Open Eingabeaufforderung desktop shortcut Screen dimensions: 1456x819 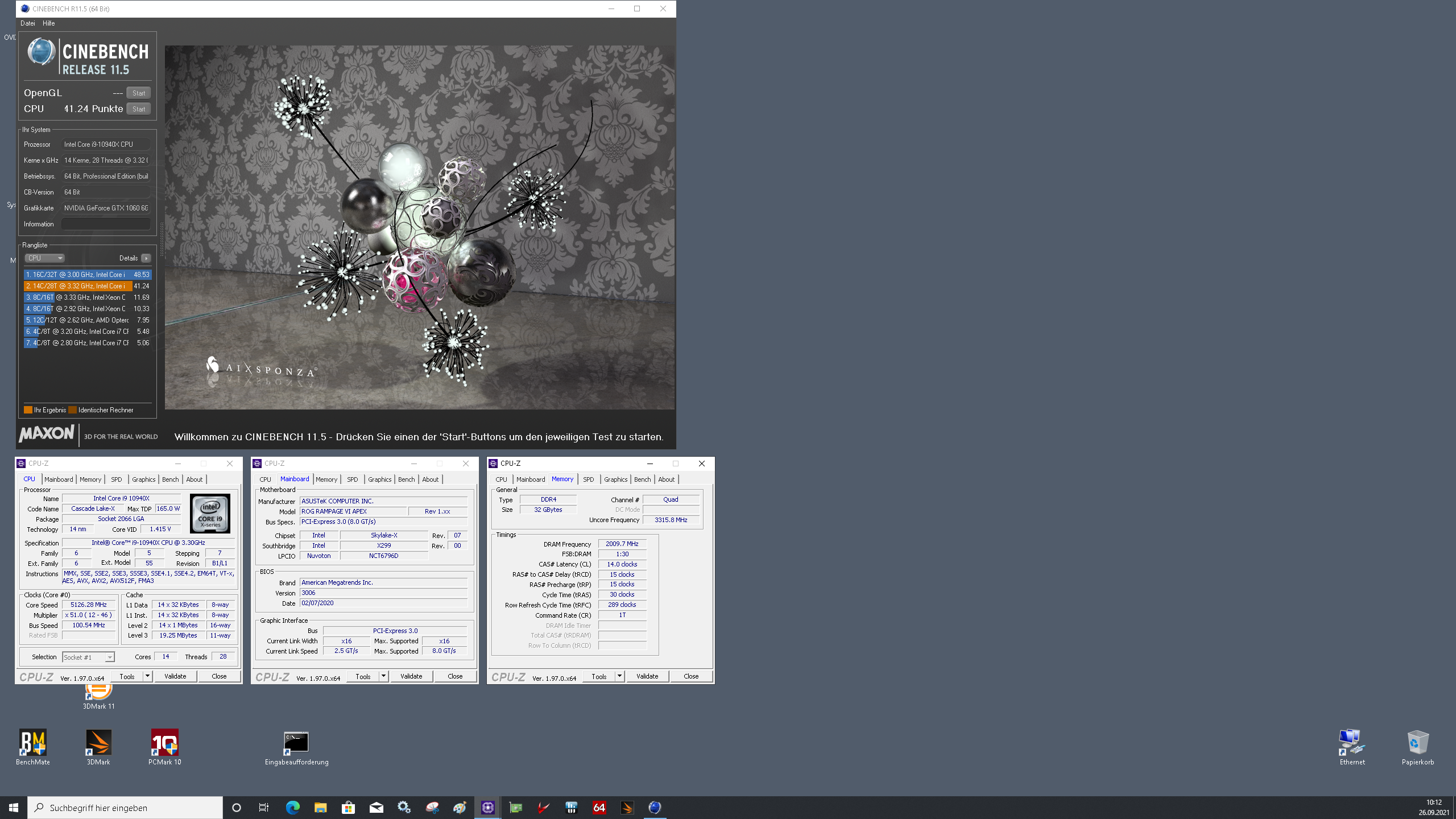click(296, 747)
